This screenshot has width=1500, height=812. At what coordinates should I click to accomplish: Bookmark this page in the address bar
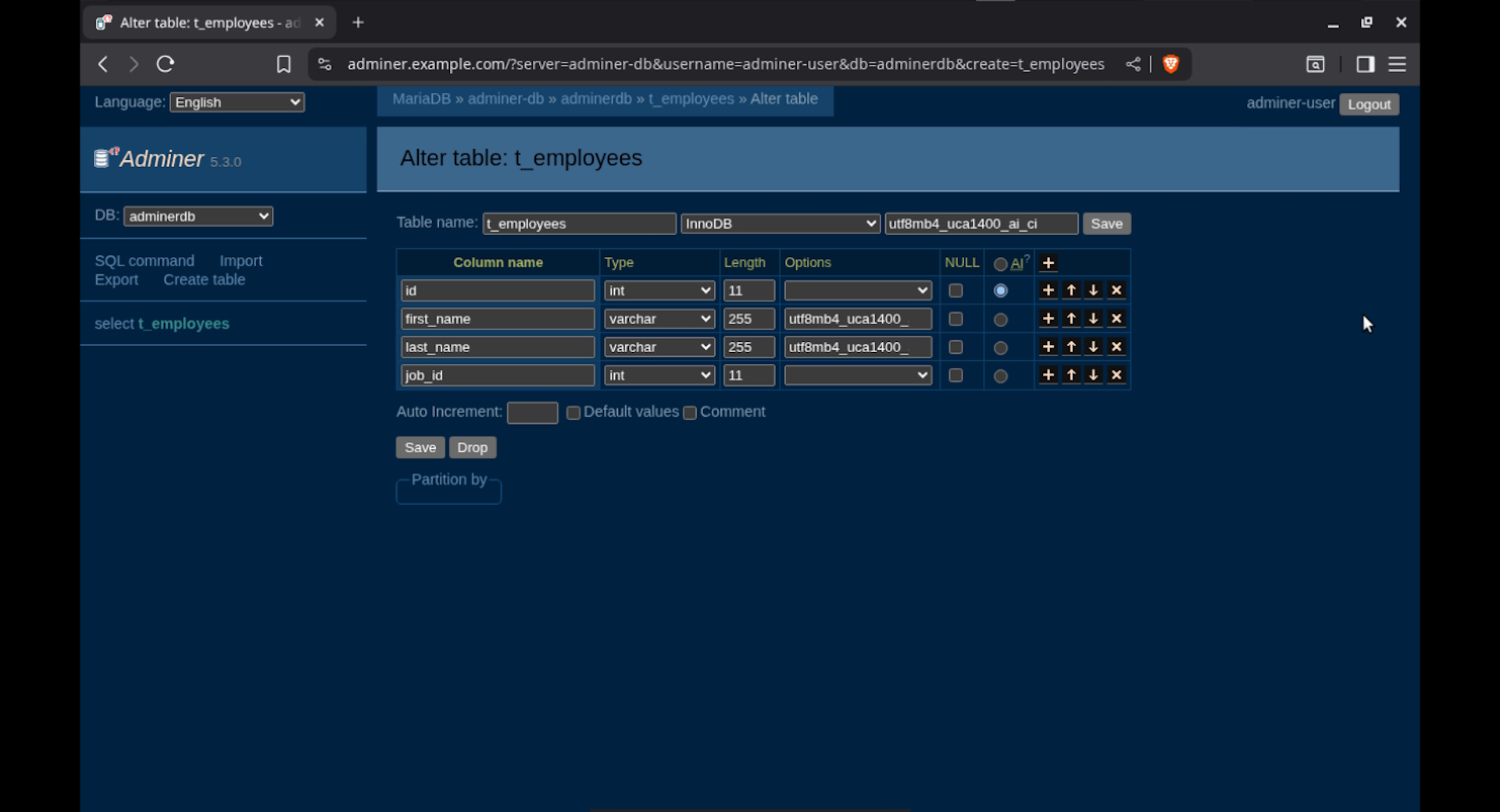pos(284,64)
